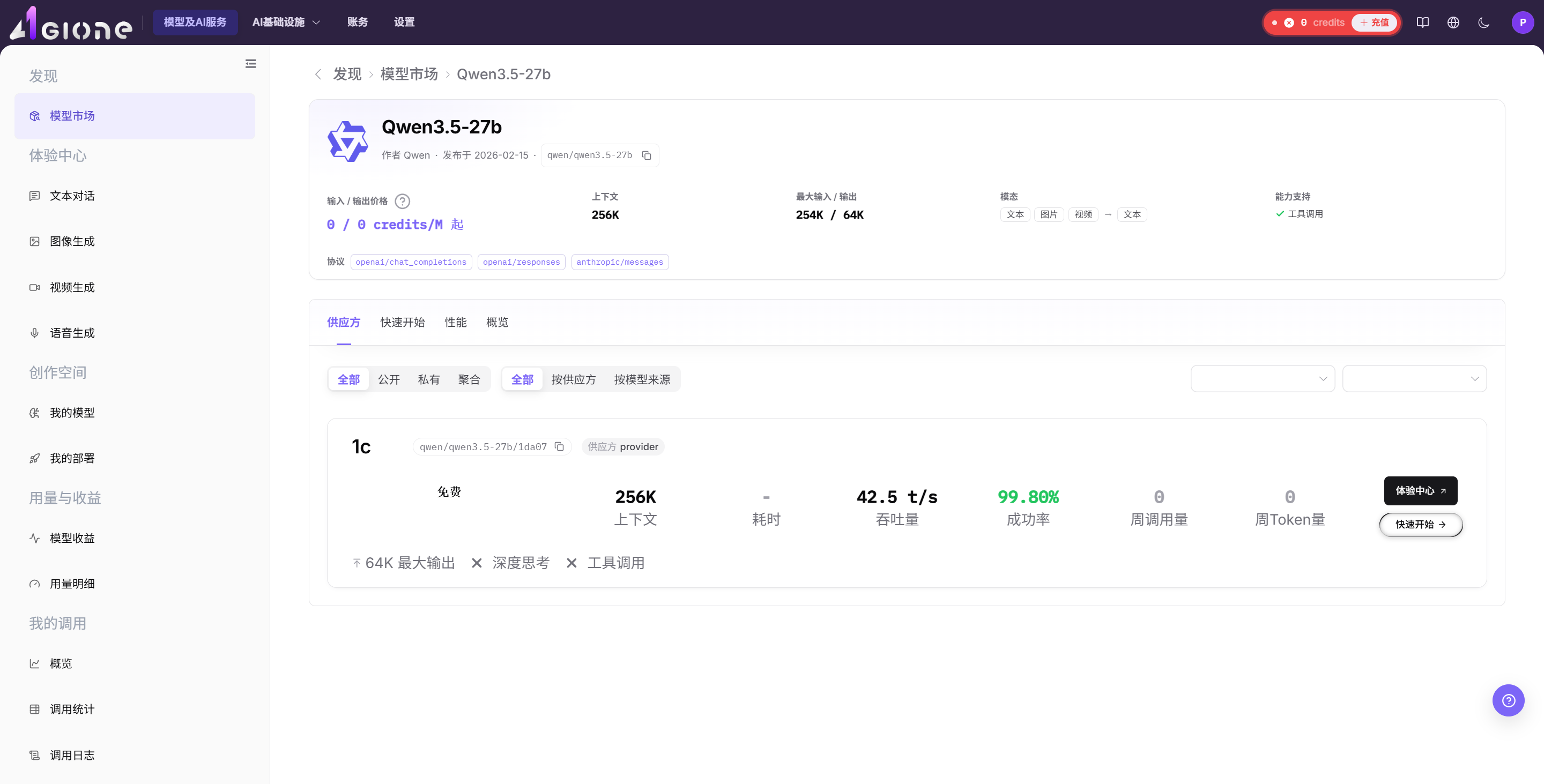Open 文本对话 in sidebar
The width and height of the screenshot is (1544, 784).
point(134,196)
